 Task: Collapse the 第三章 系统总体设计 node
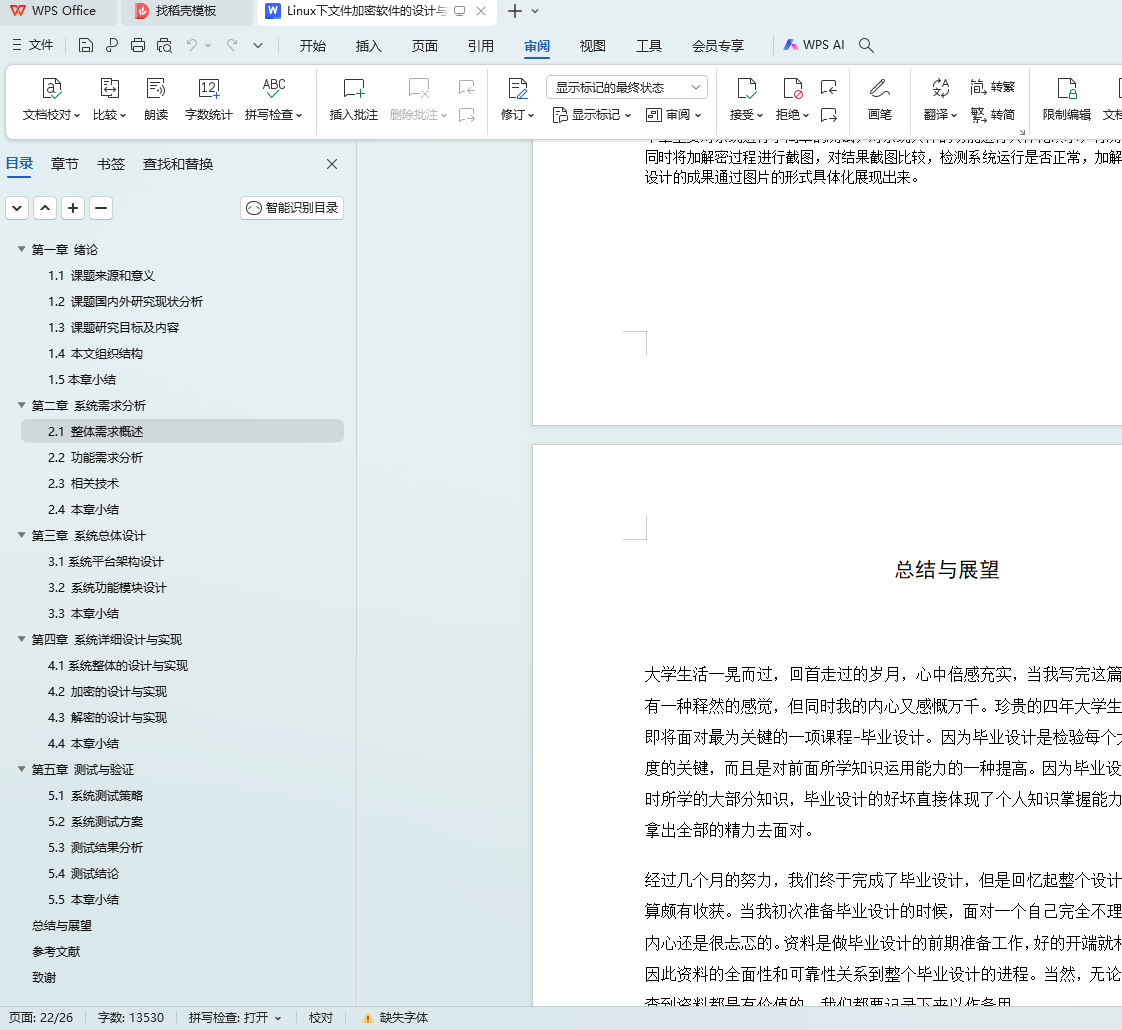pyautogui.click(x=21, y=535)
